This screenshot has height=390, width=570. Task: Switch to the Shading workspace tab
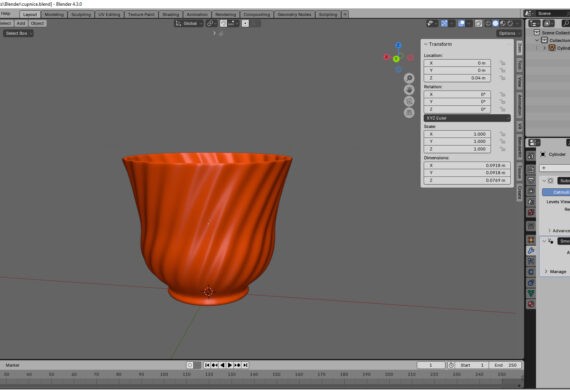pos(170,15)
